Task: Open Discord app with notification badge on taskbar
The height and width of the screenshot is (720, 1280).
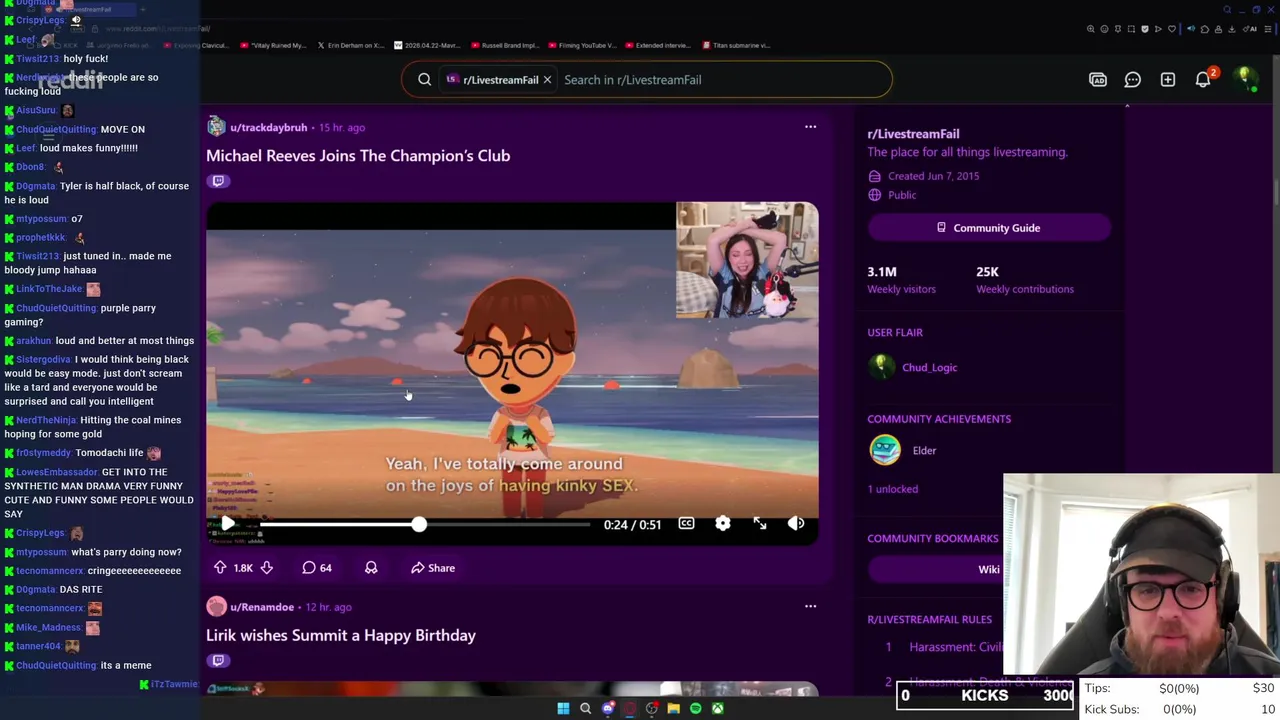Action: coord(607,709)
